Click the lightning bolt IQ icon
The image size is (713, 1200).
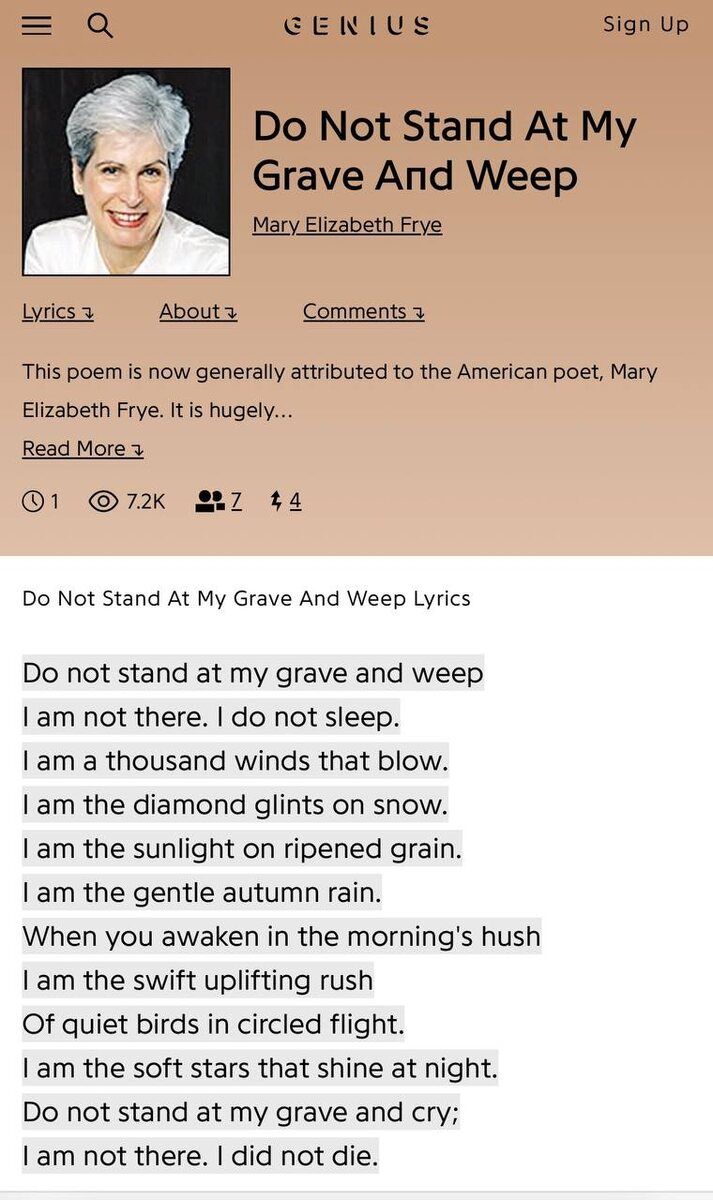pyautogui.click(x=277, y=501)
